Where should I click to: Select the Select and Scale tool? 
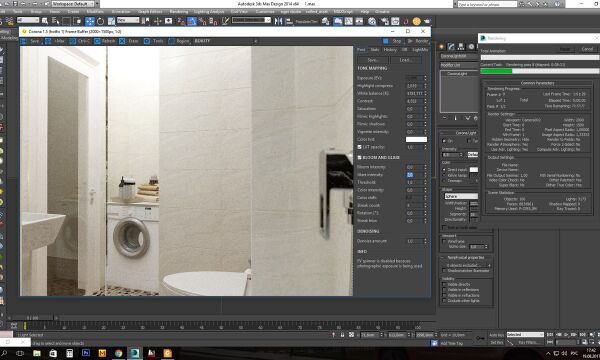(111, 21)
